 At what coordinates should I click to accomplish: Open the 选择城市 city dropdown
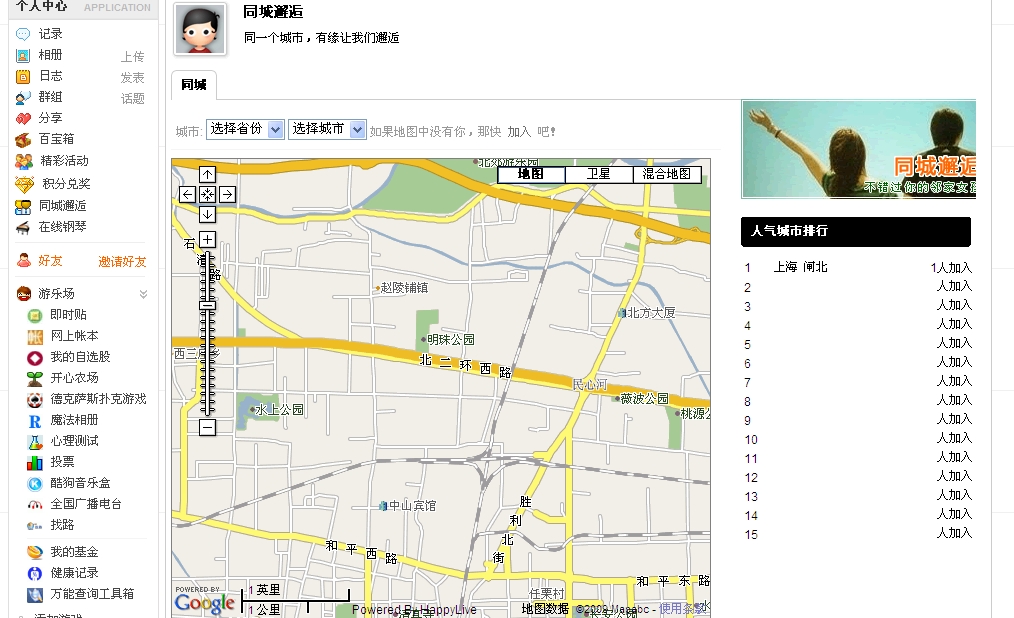pos(327,129)
